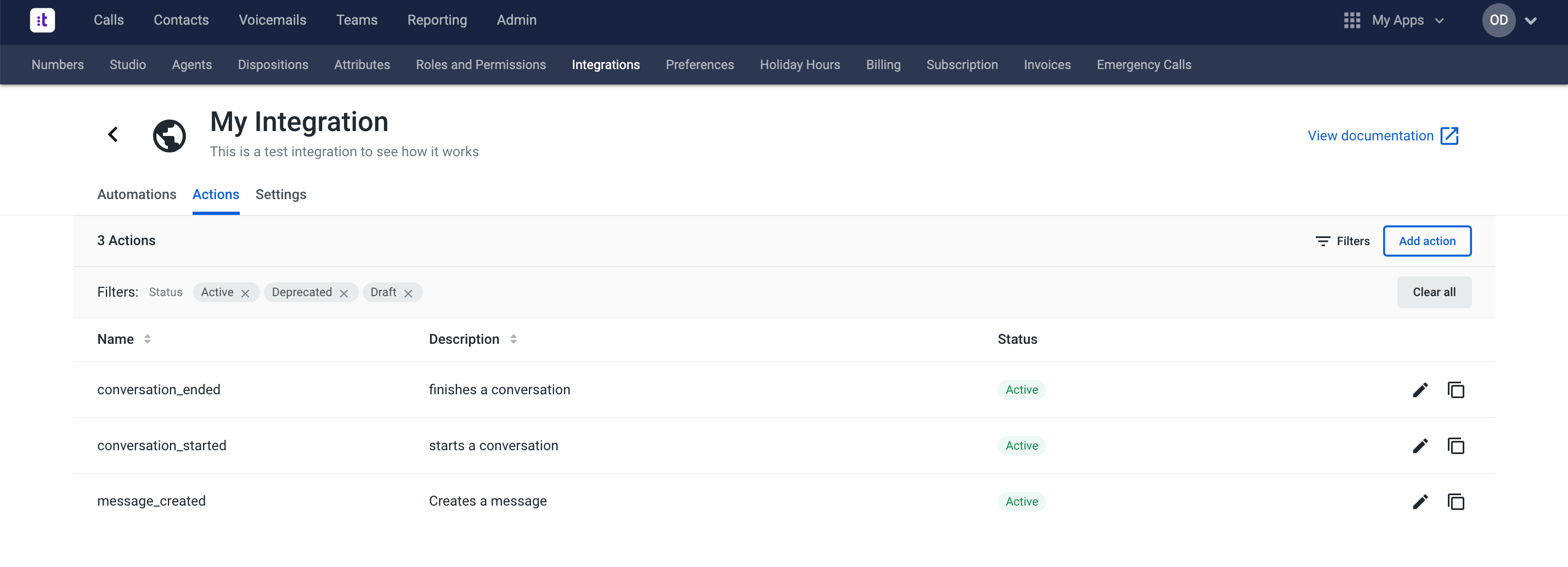The height and width of the screenshot is (567, 1568).
Task: Copy the message_created action
Action: (1456, 502)
